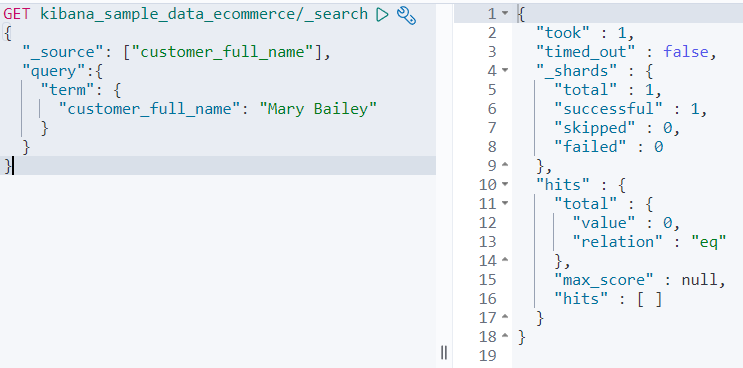Fold at the closing arrow on line 18
The image size is (743, 368).
(x=505, y=336)
